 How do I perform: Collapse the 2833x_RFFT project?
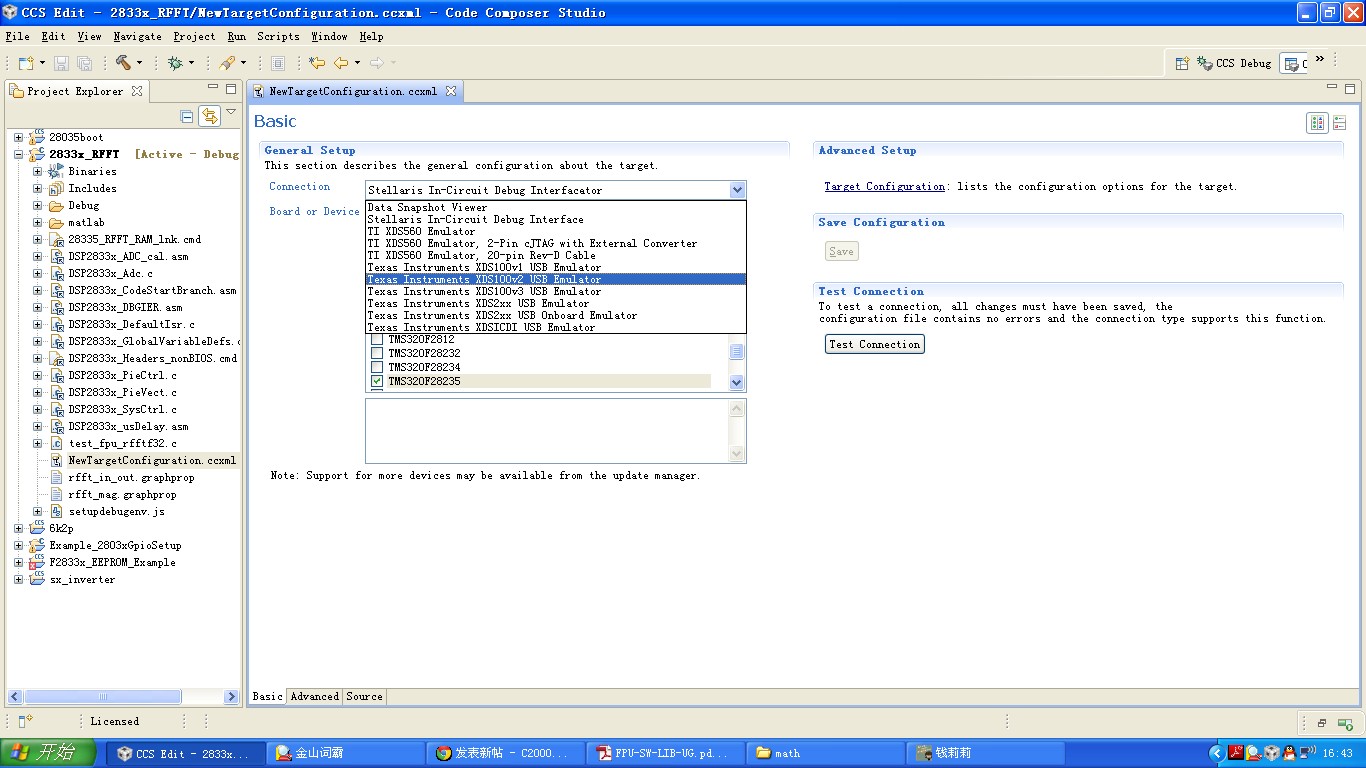(x=18, y=154)
